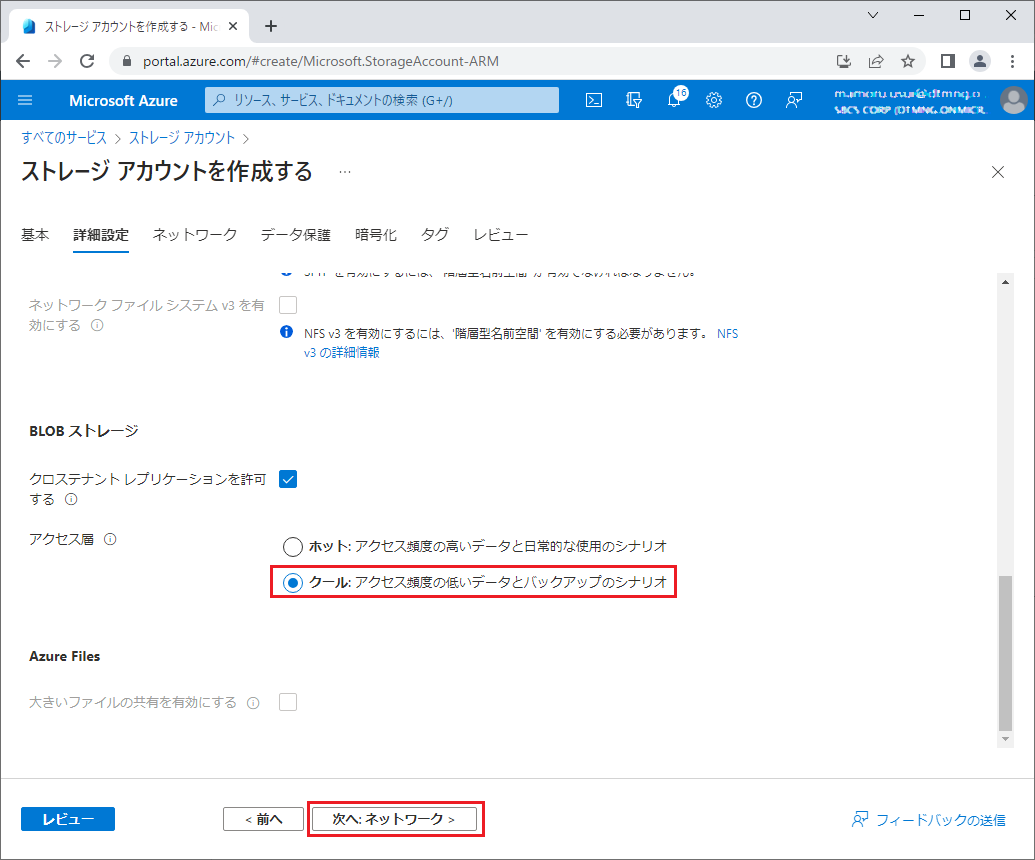Screen dimensions: 1035x860
Task: Show info tooltip for cross-tenant replication
Action: click(71, 500)
